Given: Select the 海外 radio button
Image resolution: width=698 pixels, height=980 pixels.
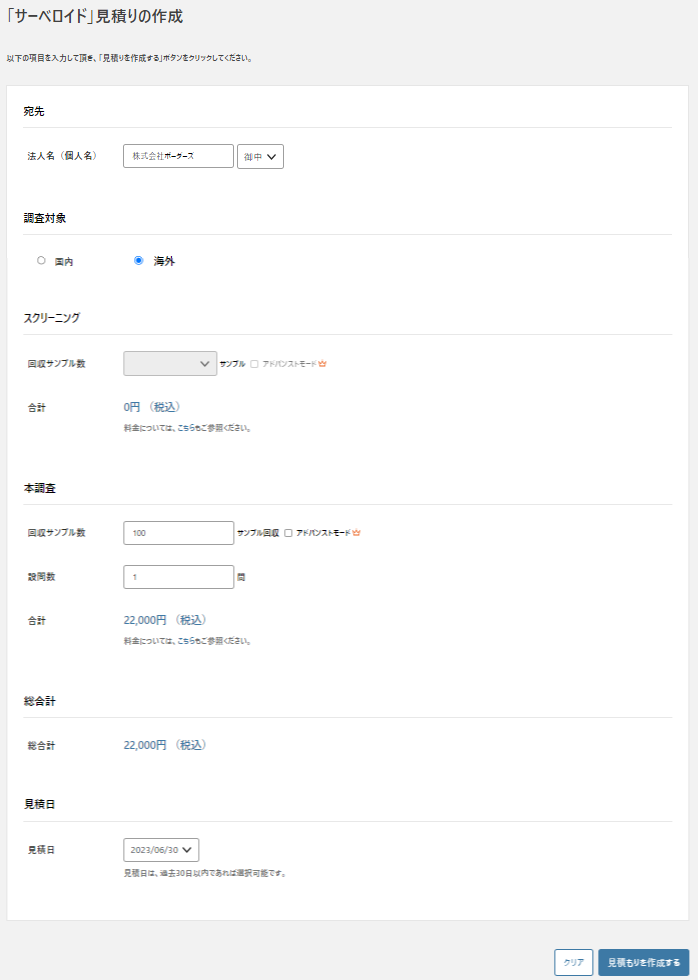Looking at the screenshot, I should tap(139, 261).
